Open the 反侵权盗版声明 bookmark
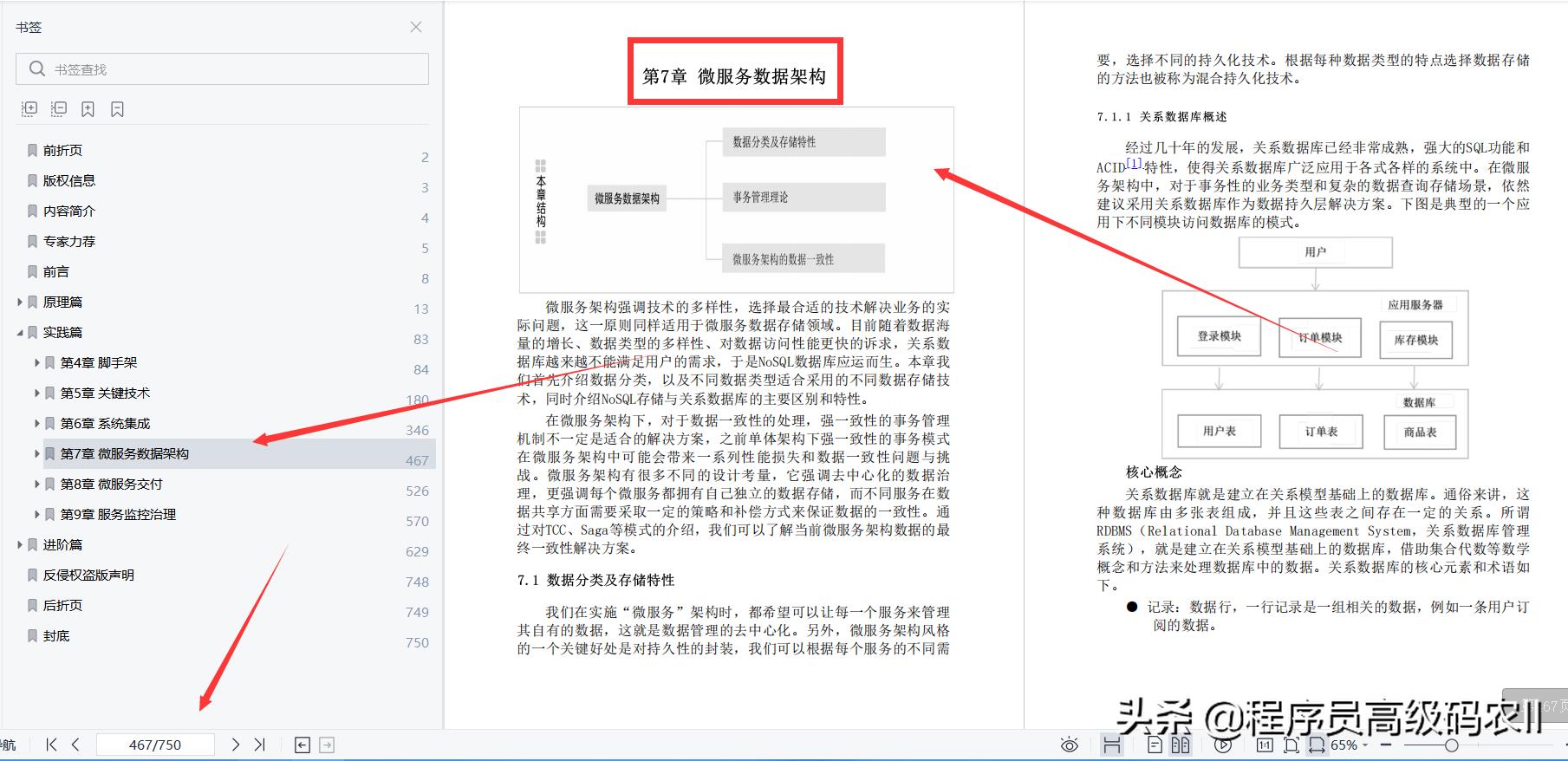The height and width of the screenshot is (761, 1568). 88,575
